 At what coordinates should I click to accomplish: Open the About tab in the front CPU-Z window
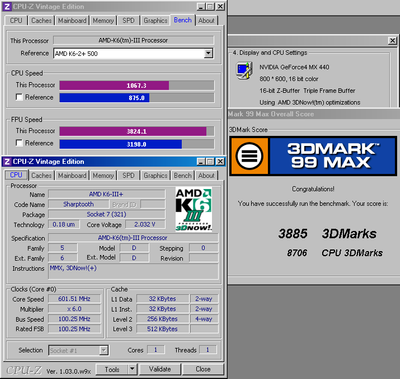[x=206, y=175]
